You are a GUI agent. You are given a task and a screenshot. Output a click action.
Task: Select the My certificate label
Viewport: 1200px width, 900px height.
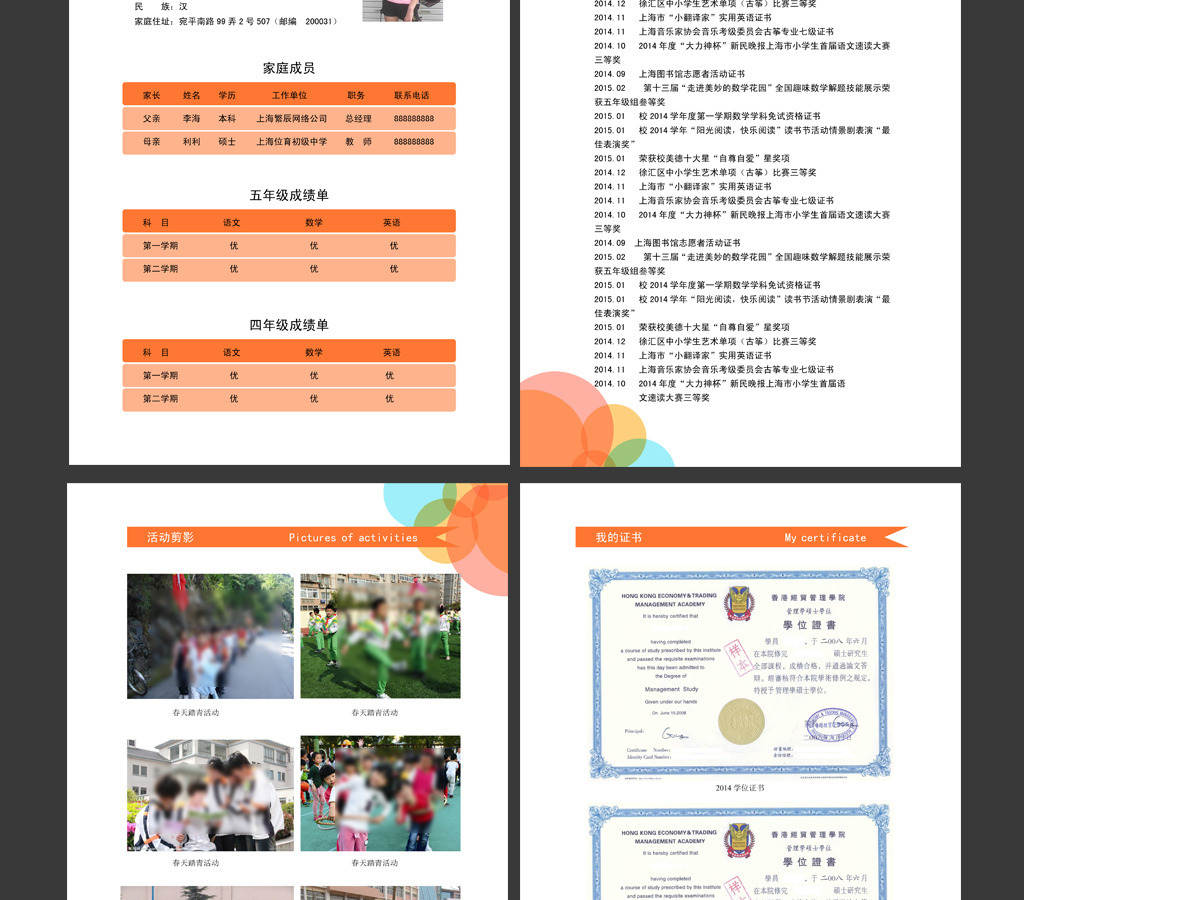(x=825, y=537)
